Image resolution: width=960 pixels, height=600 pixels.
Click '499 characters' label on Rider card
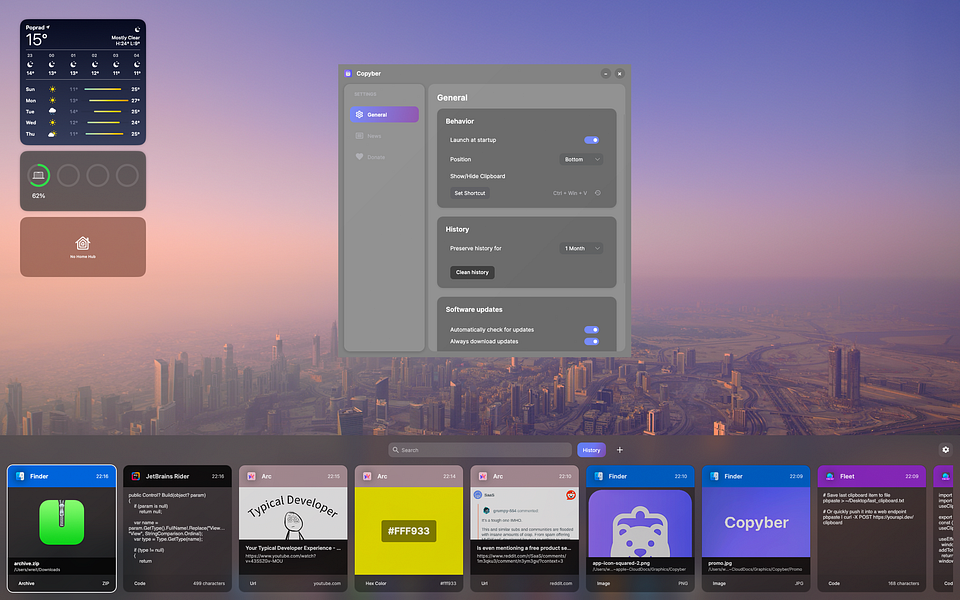(209, 583)
